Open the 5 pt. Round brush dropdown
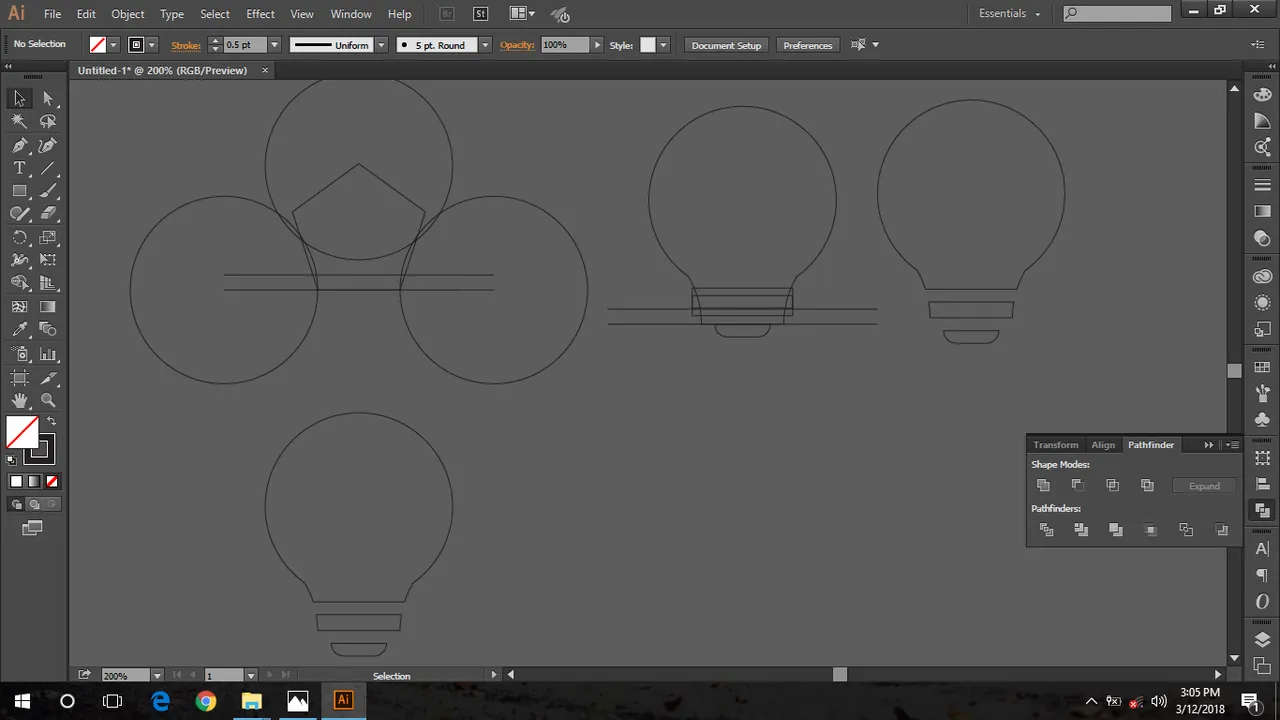 [x=485, y=45]
